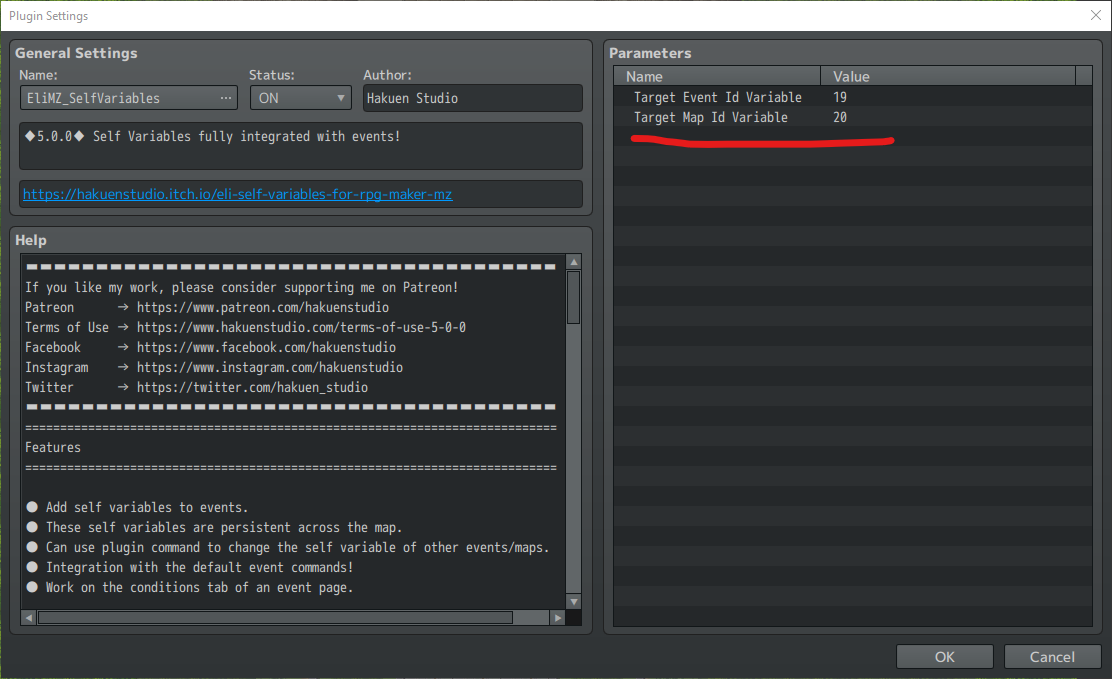
Task: Click the Help horizontal scrollbar thumb
Action: click(275, 617)
